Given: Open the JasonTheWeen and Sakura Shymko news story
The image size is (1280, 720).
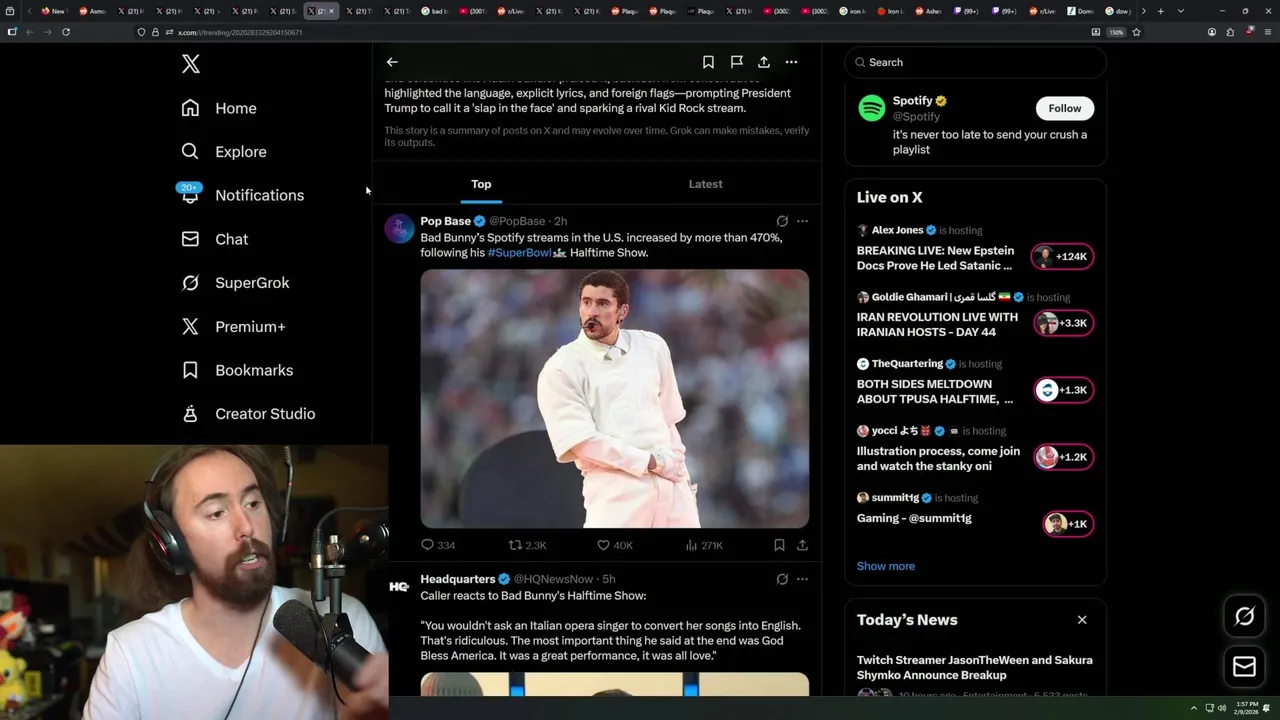Looking at the screenshot, I should point(974,667).
